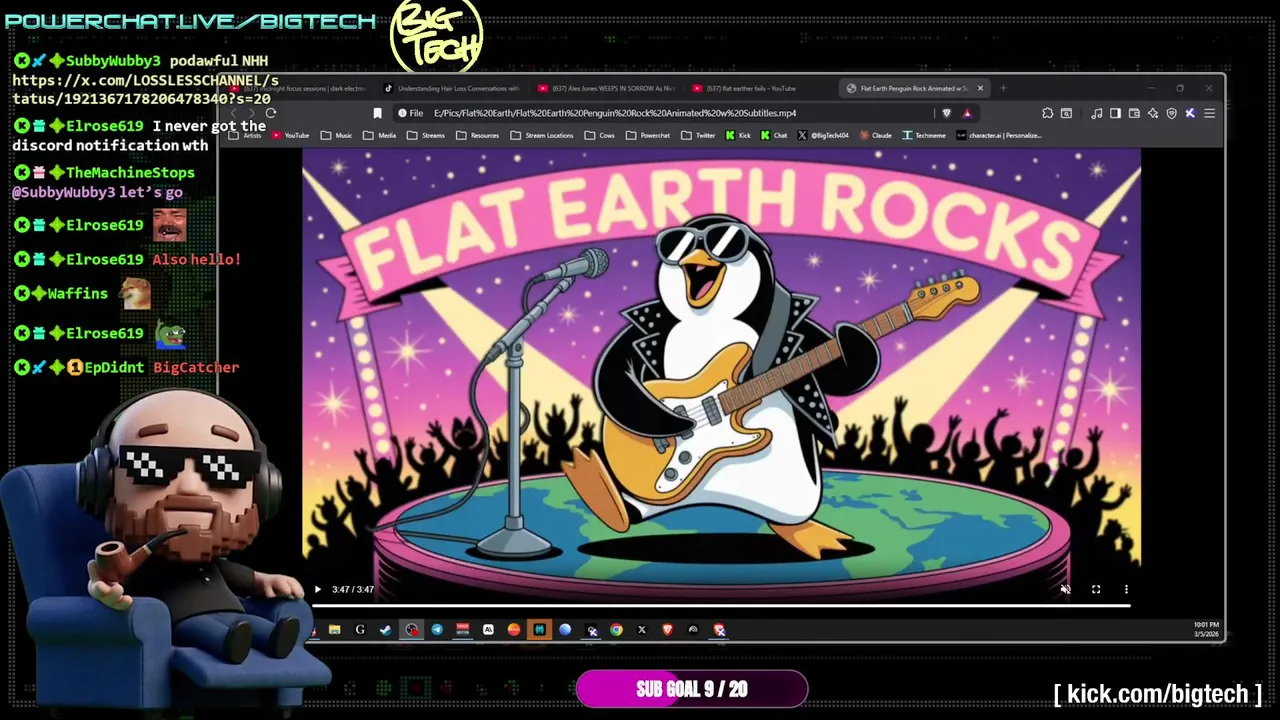Image resolution: width=1280 pixels, height=720 pixels.
Task: Open the Stream Locations bookmark folder
Action: (x=541, y=135)
